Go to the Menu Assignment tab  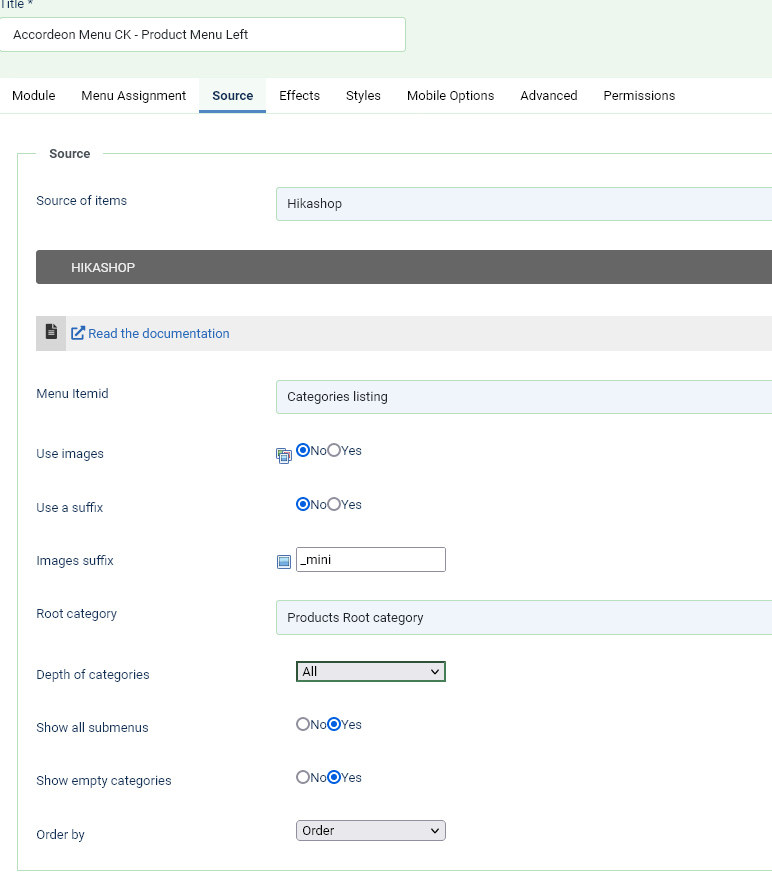[133, 96]
